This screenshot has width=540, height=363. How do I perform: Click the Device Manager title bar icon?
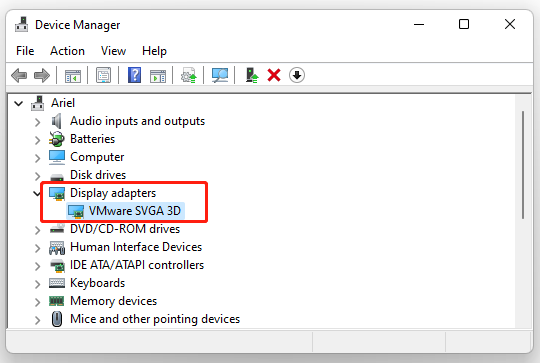point(22,24)
